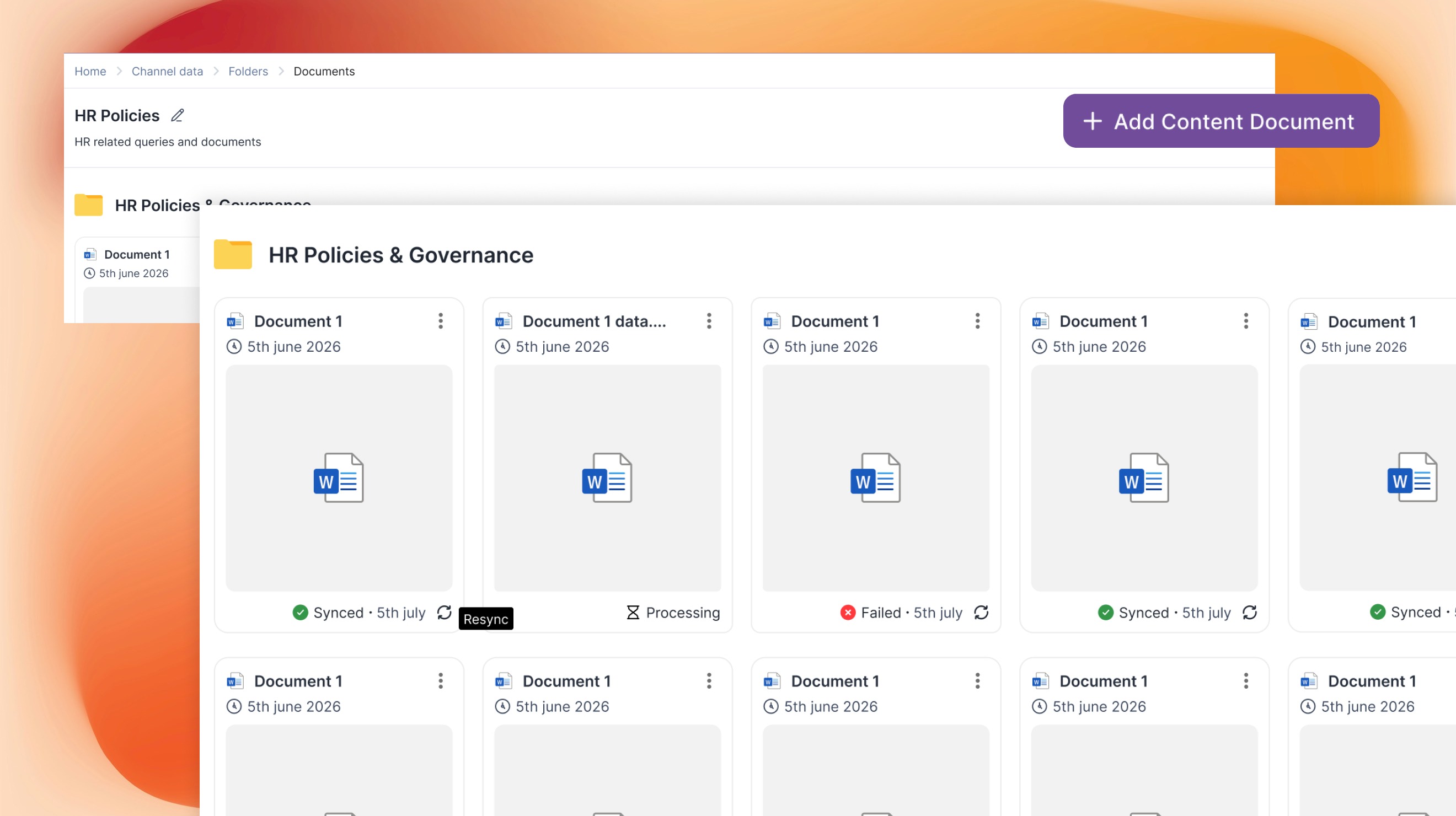Retry sync on the Failed document card

click(981, 612)
